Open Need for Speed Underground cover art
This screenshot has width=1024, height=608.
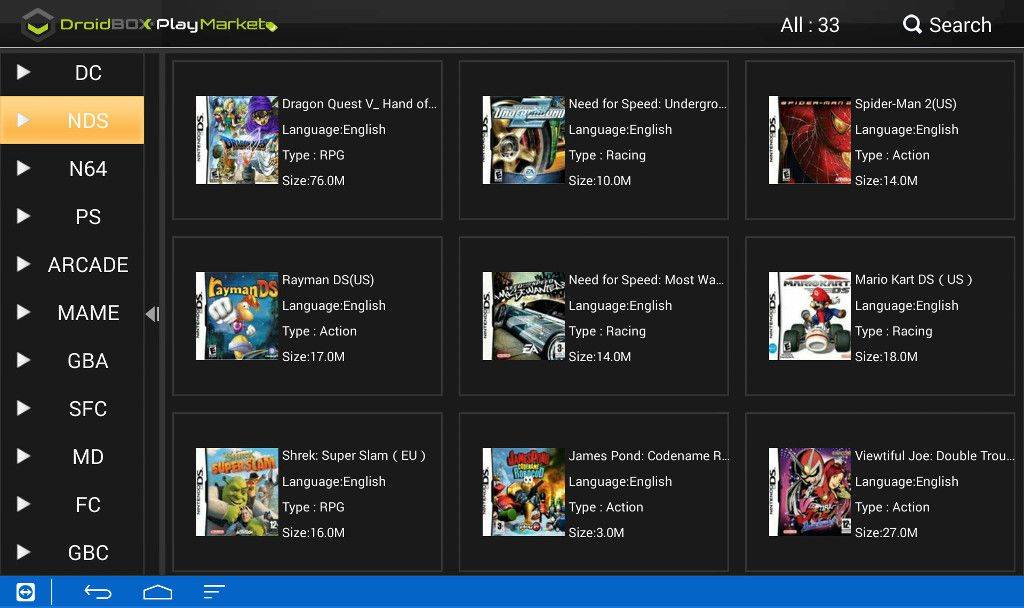[524, 140]
